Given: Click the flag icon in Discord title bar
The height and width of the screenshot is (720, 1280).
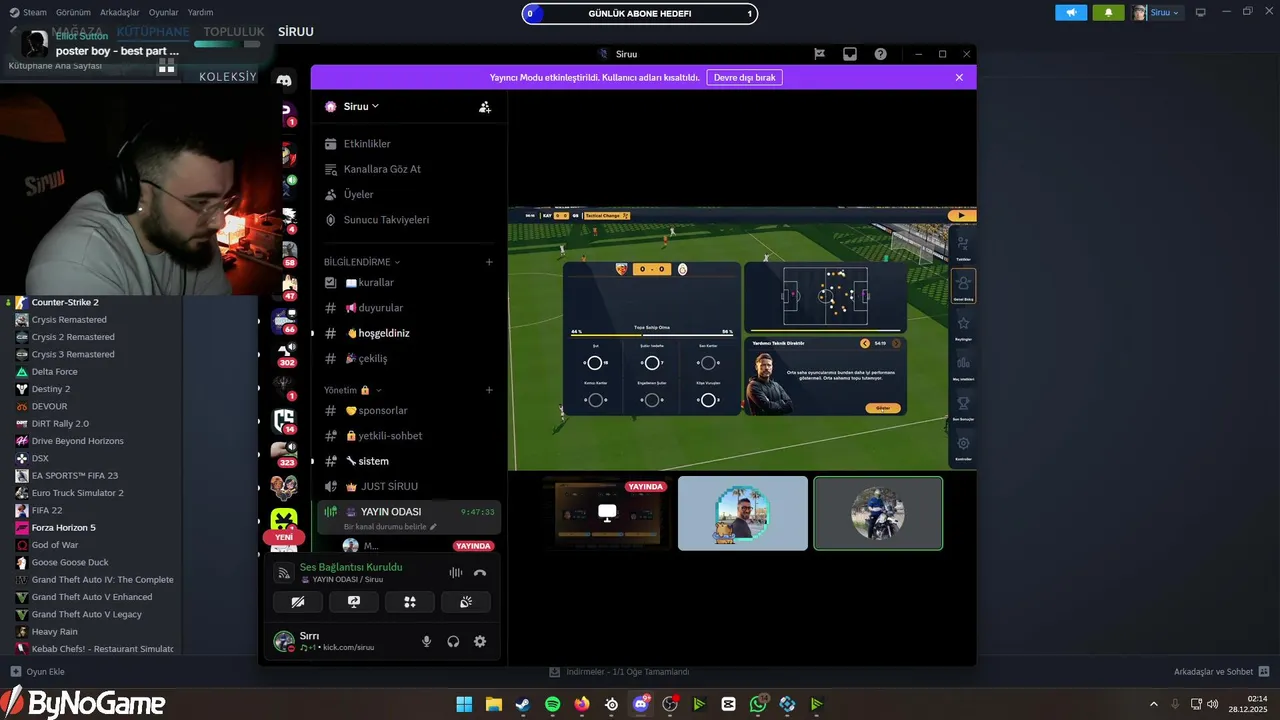Looking at the screenshot, I should click(819, 54).
